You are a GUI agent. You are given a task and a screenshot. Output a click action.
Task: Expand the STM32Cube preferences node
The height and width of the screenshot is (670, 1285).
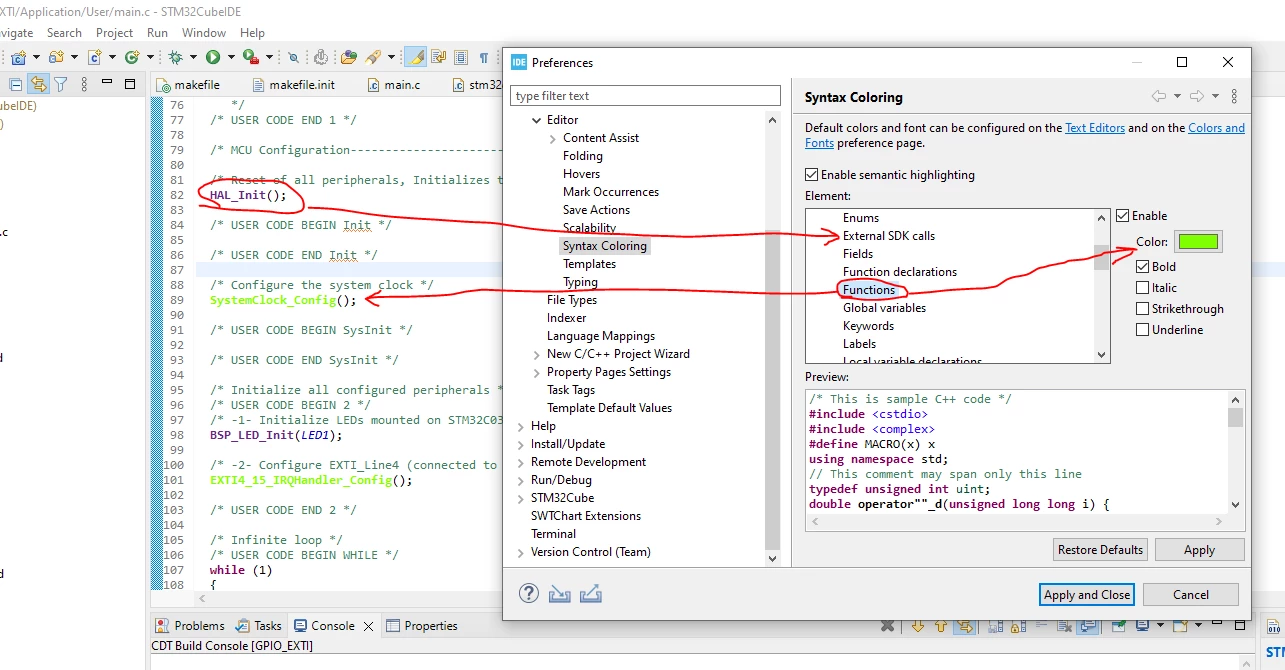pyautogui.click(x=521, y=499)
